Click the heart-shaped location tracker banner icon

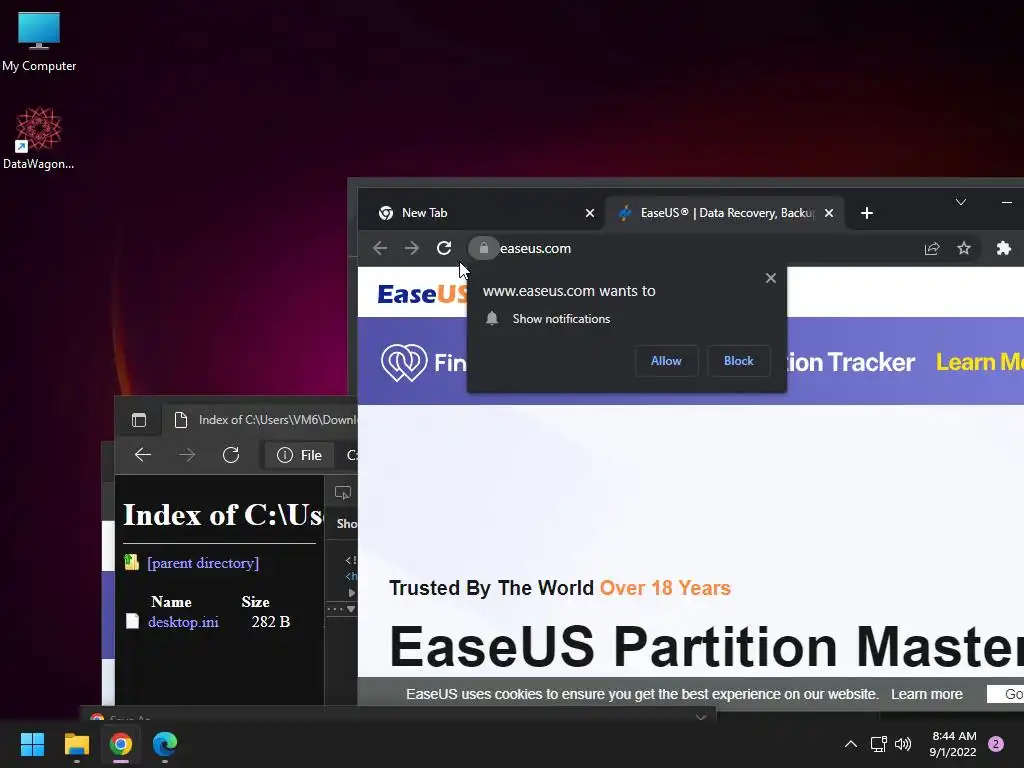point(404,362)
